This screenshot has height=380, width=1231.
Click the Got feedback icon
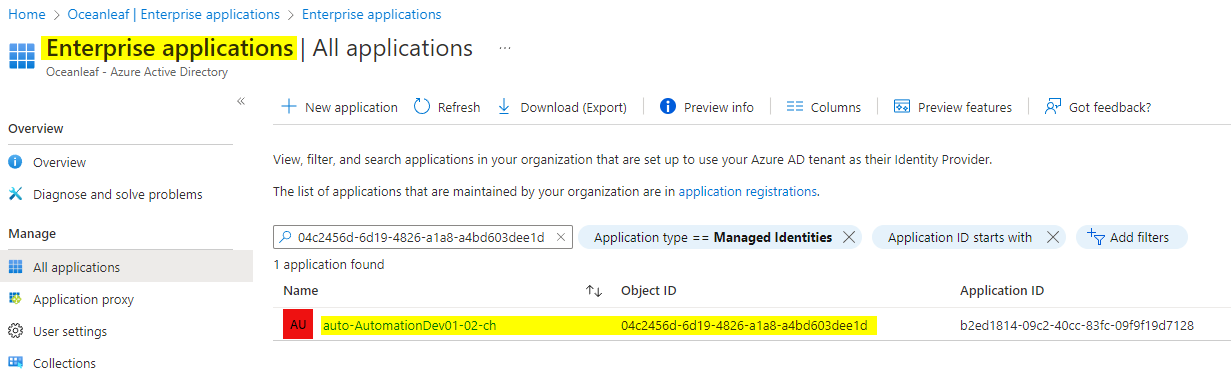[1053, 107]
